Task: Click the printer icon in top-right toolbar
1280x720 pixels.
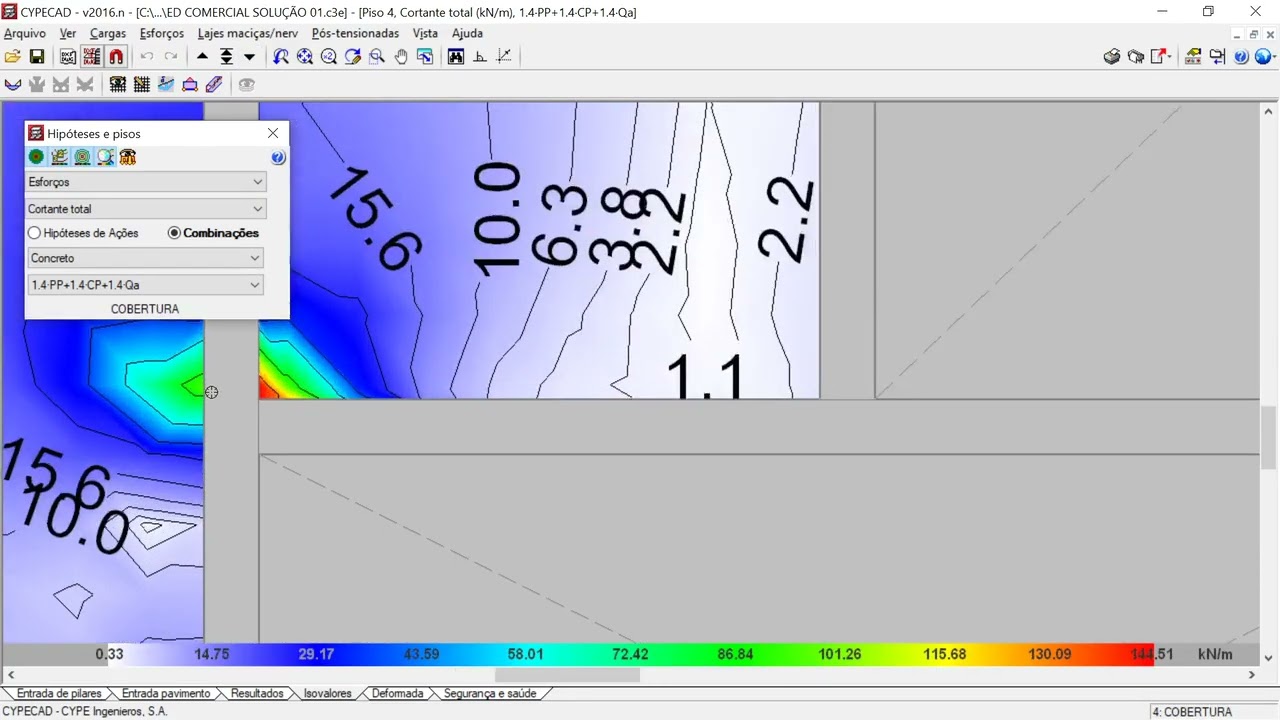Action: [1112, 57]
